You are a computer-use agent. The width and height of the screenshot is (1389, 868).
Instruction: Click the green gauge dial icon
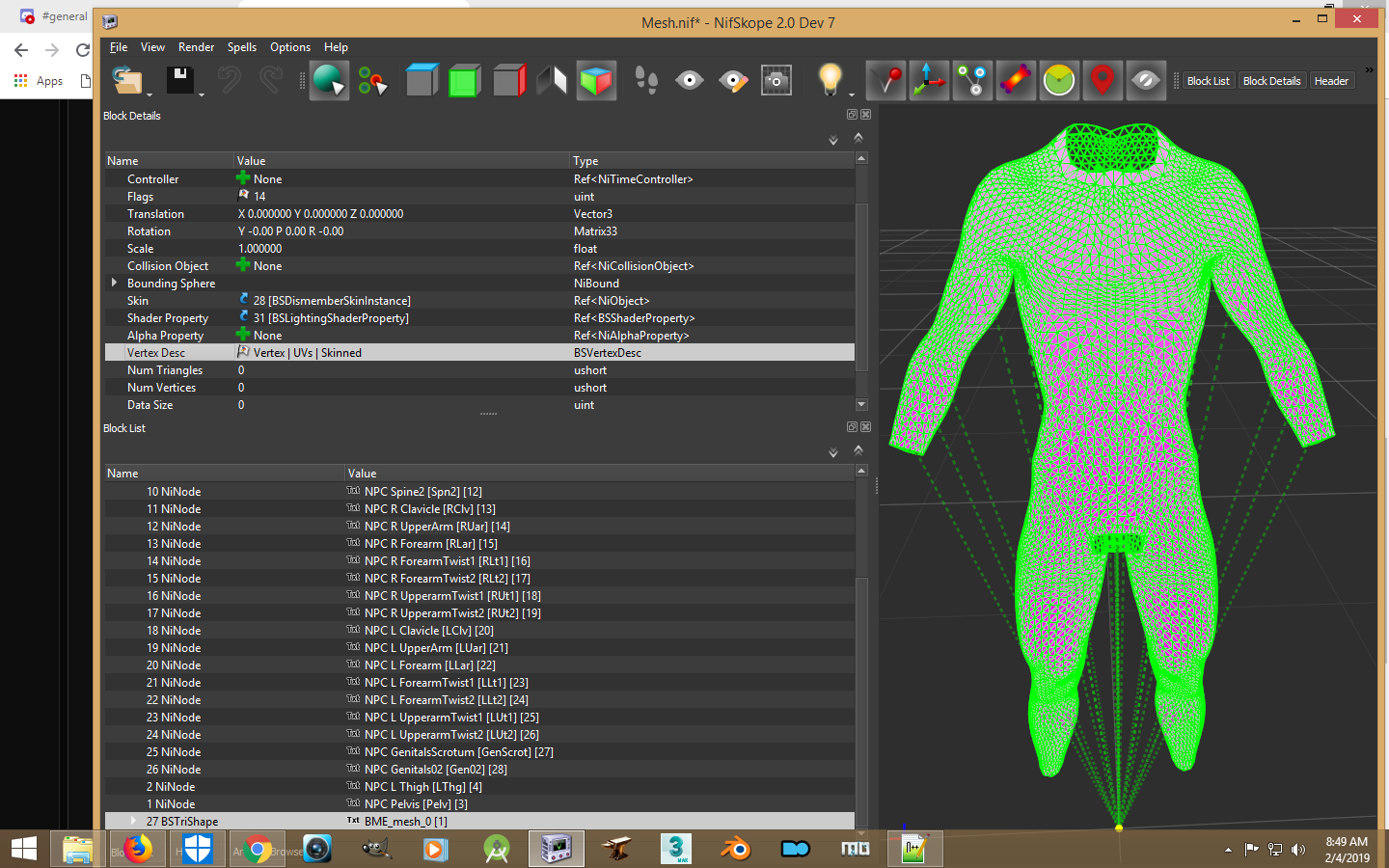coord(1059,80)
